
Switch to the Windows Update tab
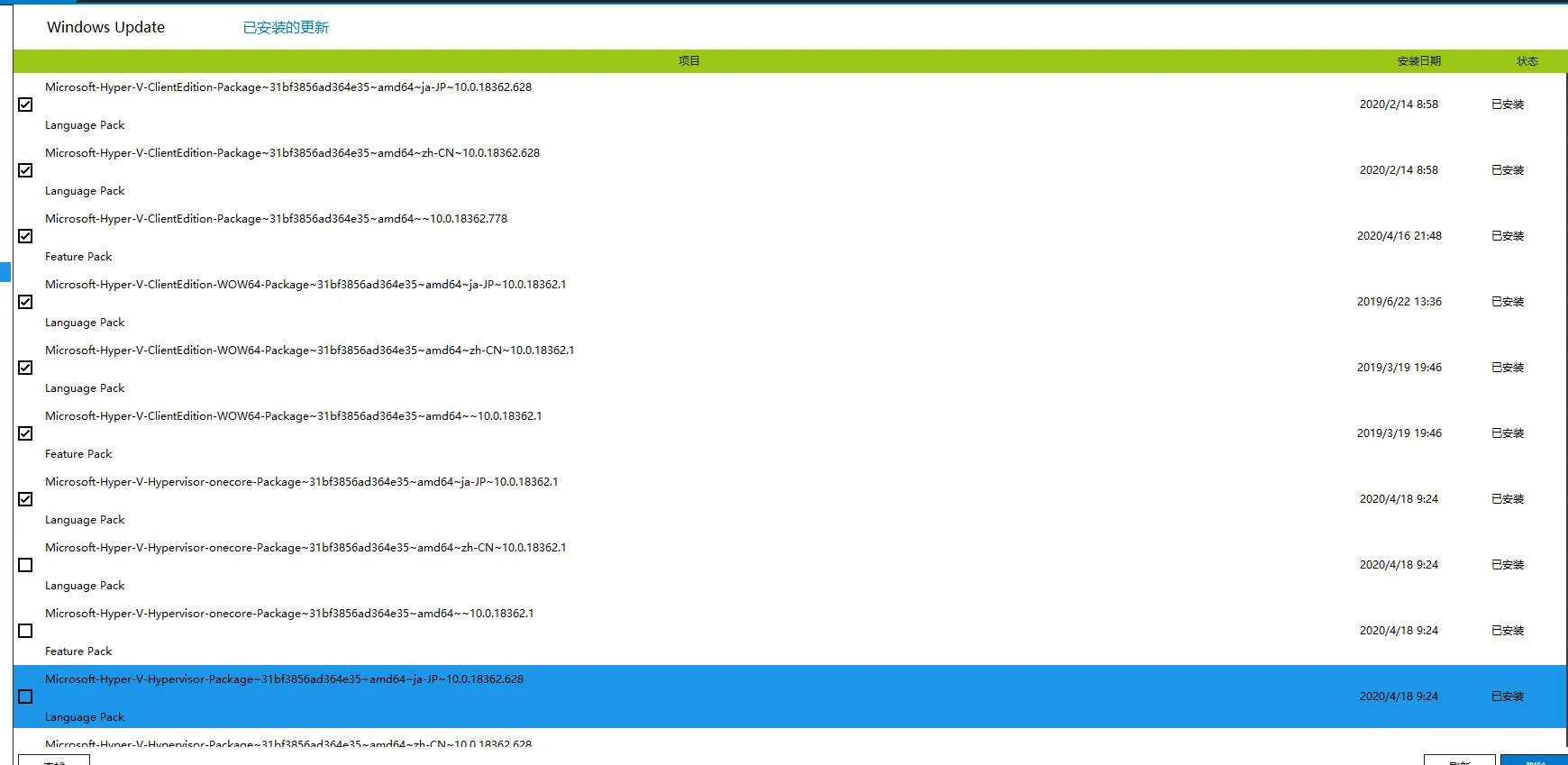click(106, 27)
